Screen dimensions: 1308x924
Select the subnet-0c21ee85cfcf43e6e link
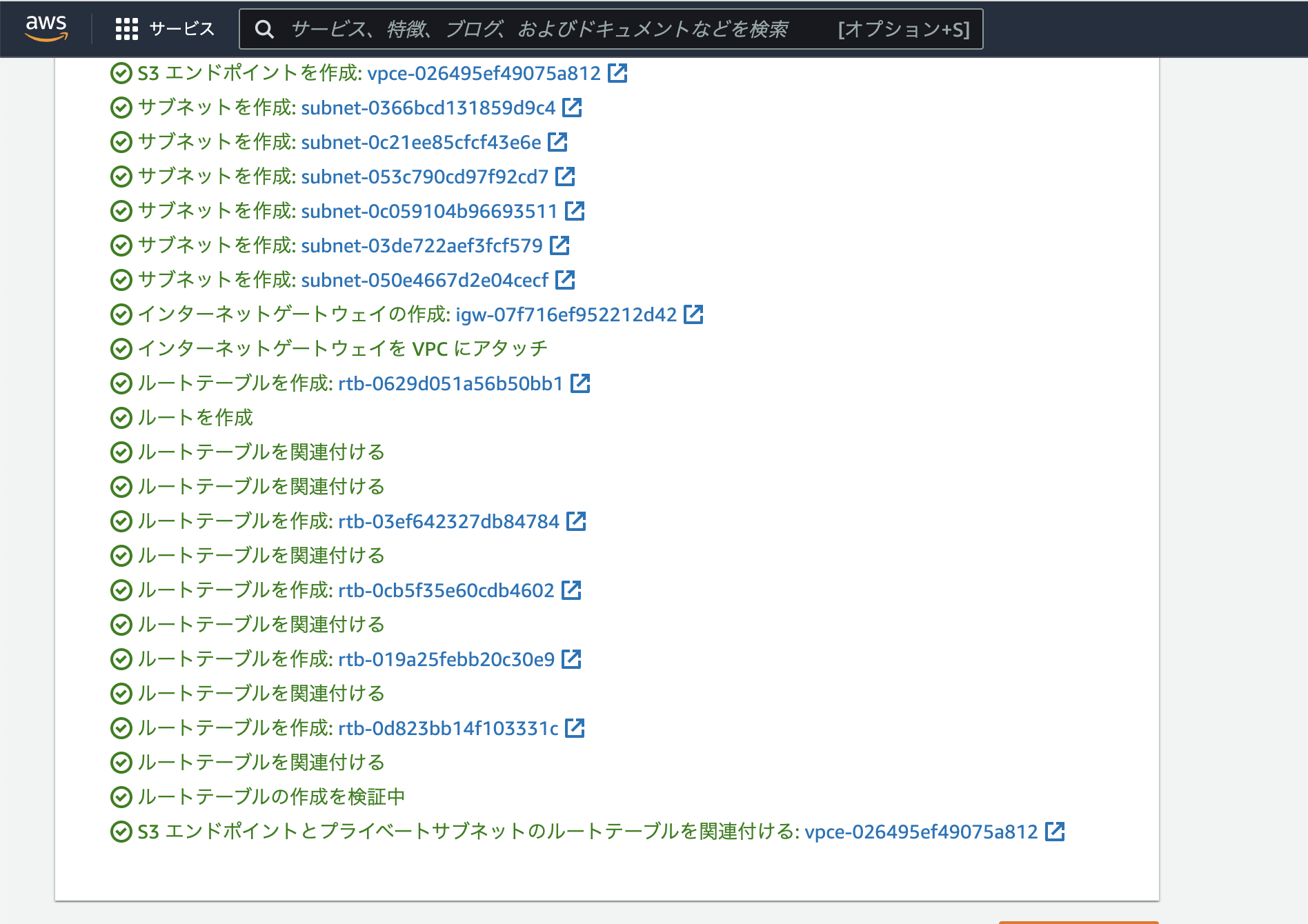pos(419,142)
